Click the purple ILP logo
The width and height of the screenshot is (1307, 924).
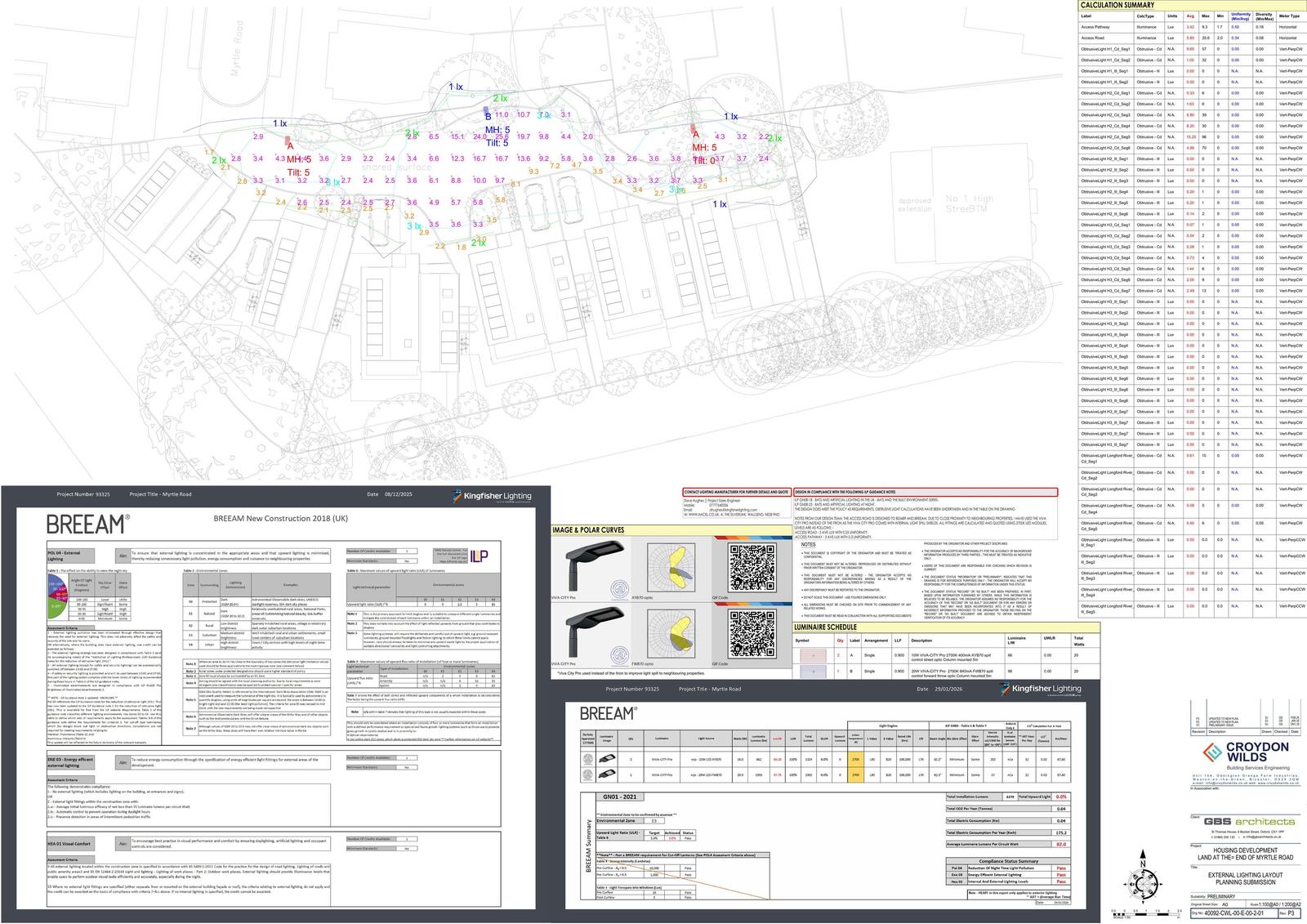tap(480, 556)
